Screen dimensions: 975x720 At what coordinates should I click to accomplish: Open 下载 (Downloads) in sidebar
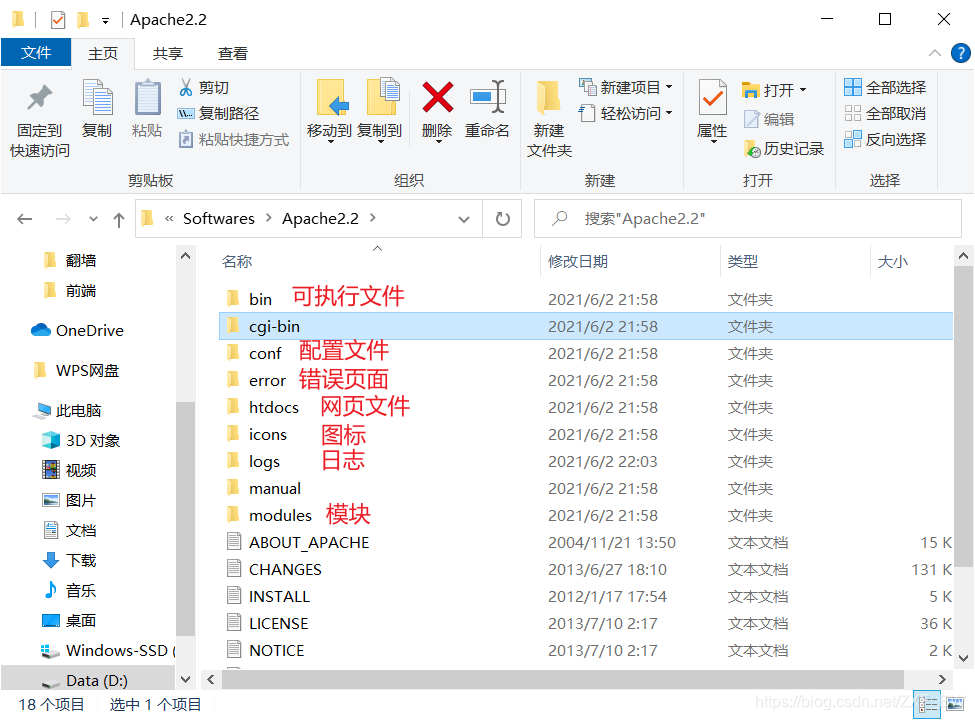(69, 560)
